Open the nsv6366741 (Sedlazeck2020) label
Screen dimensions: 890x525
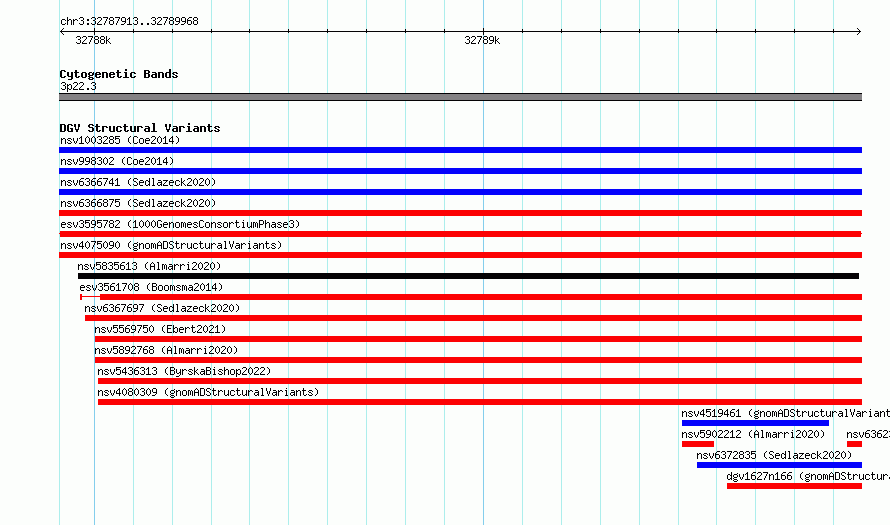pyautogui.click(x=138, y=182)
